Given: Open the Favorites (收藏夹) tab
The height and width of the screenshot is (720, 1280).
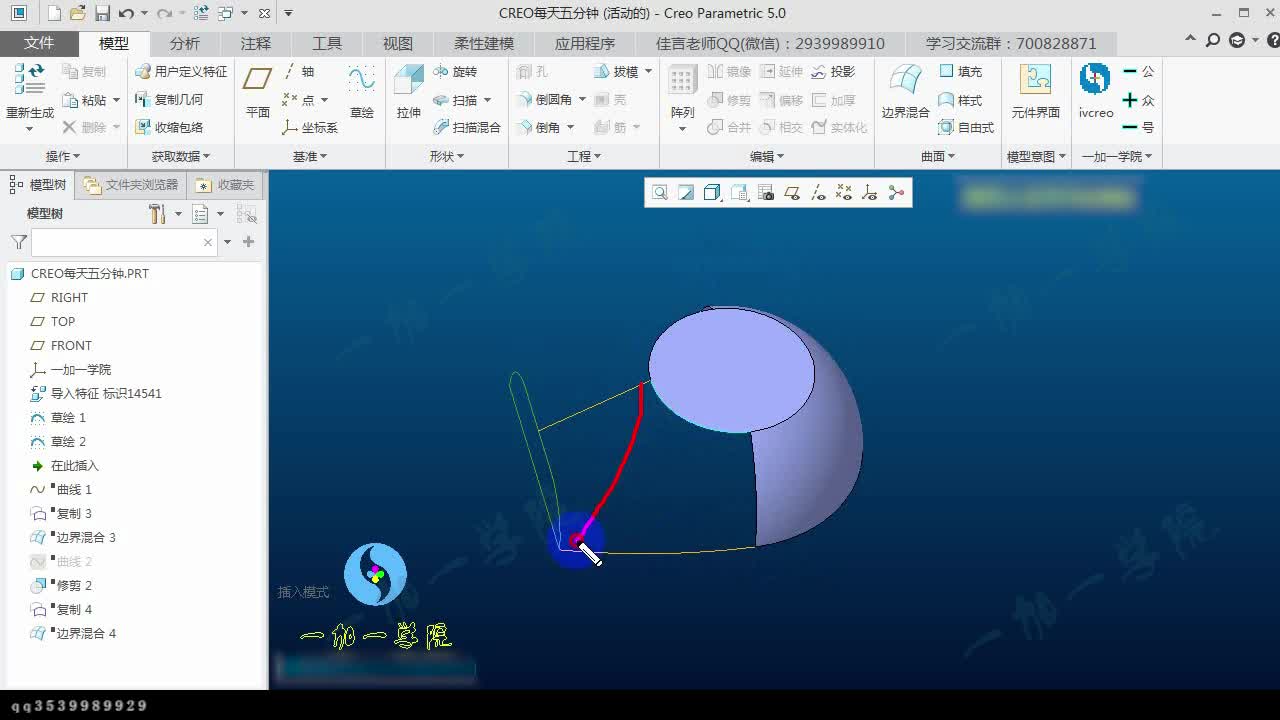Looking at the screenshot, I should click(226, 185).
